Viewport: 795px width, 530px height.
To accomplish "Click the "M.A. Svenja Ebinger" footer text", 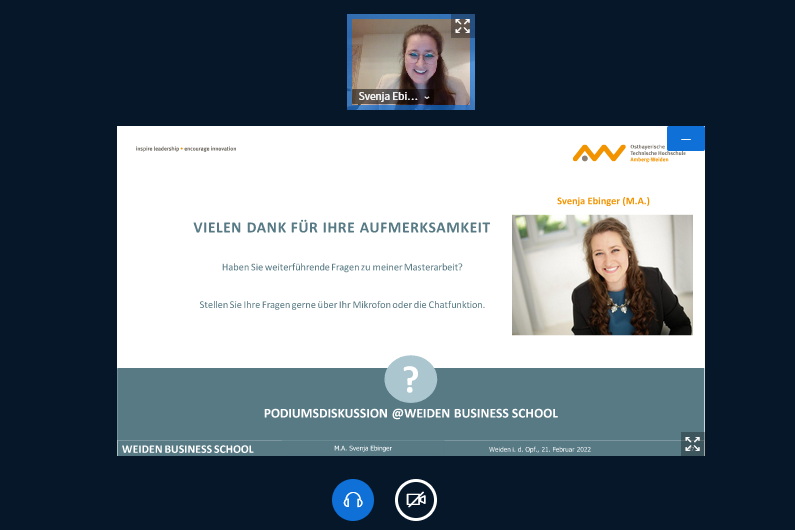I will pos(363,449).
